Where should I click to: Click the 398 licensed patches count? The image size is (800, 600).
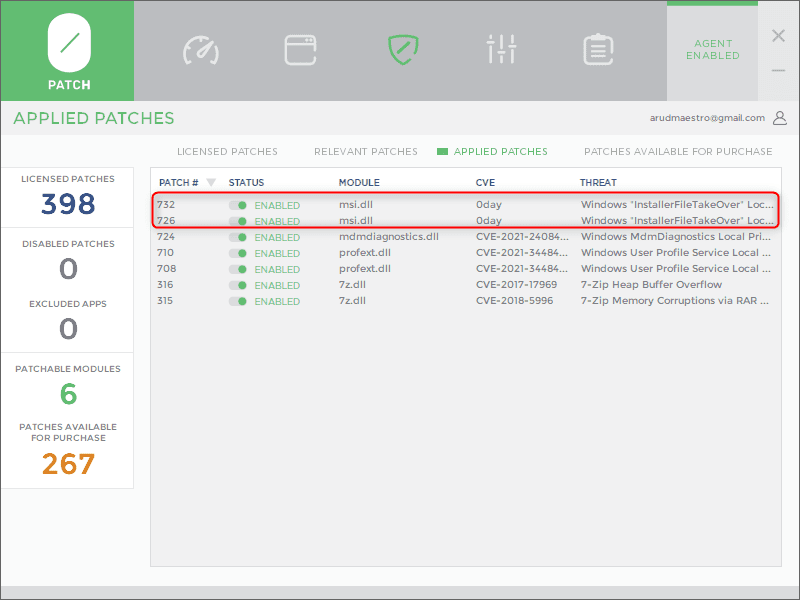pos(68,204)
